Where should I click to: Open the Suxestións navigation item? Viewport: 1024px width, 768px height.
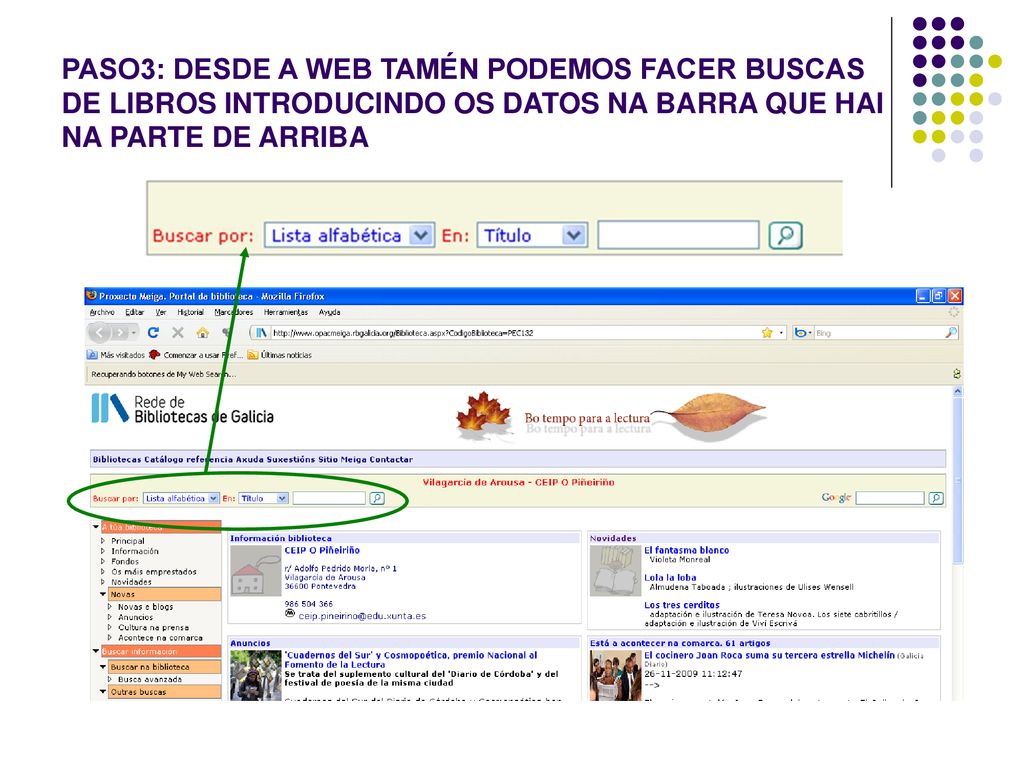coord(291,460)
